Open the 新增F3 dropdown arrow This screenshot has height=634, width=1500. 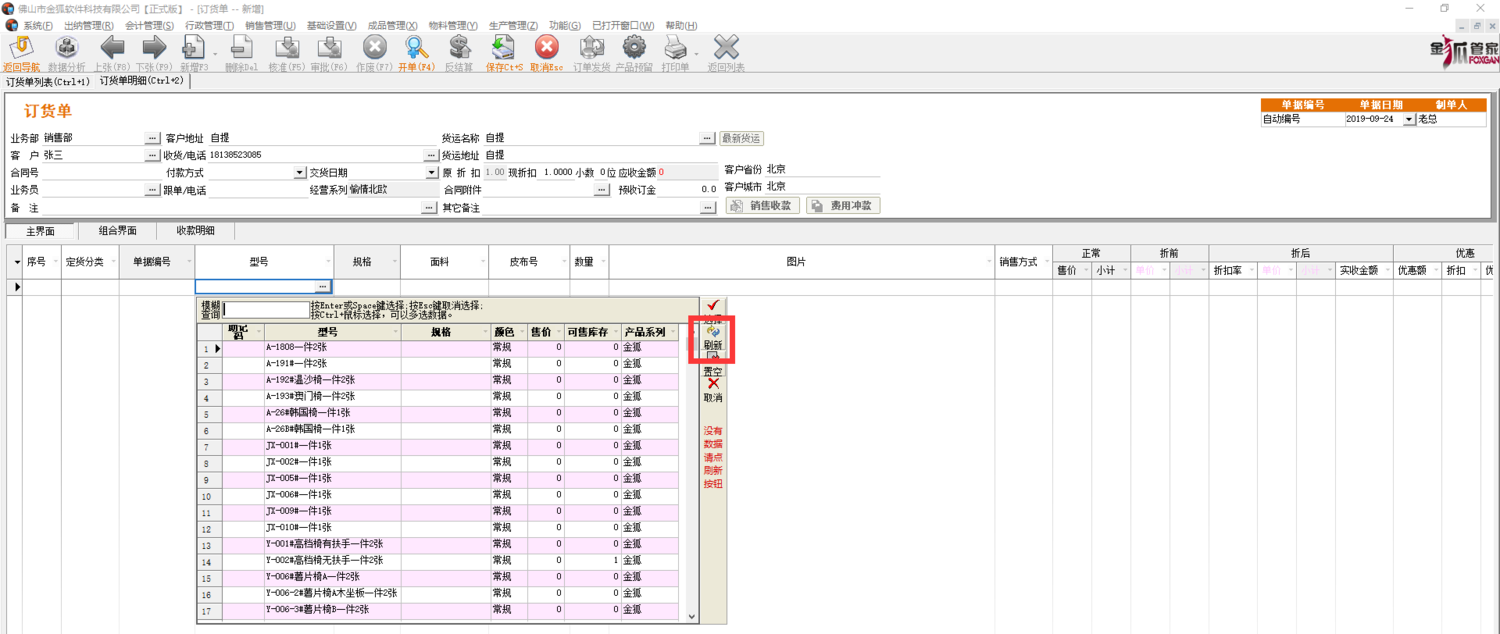214,54
